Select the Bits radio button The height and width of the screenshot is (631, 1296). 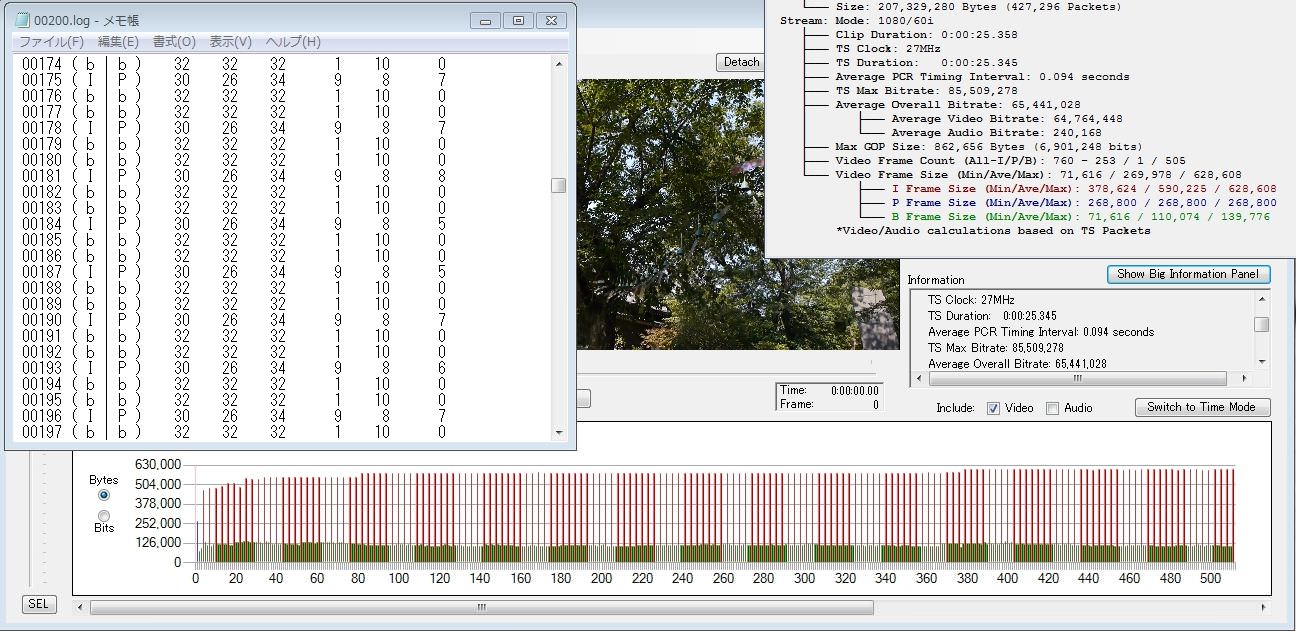pos(104,515)
